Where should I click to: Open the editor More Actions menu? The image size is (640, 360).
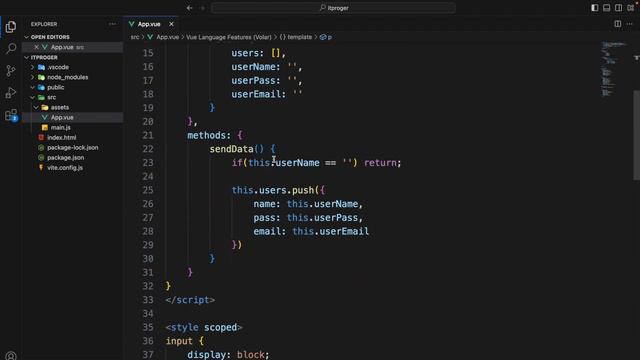629,24
